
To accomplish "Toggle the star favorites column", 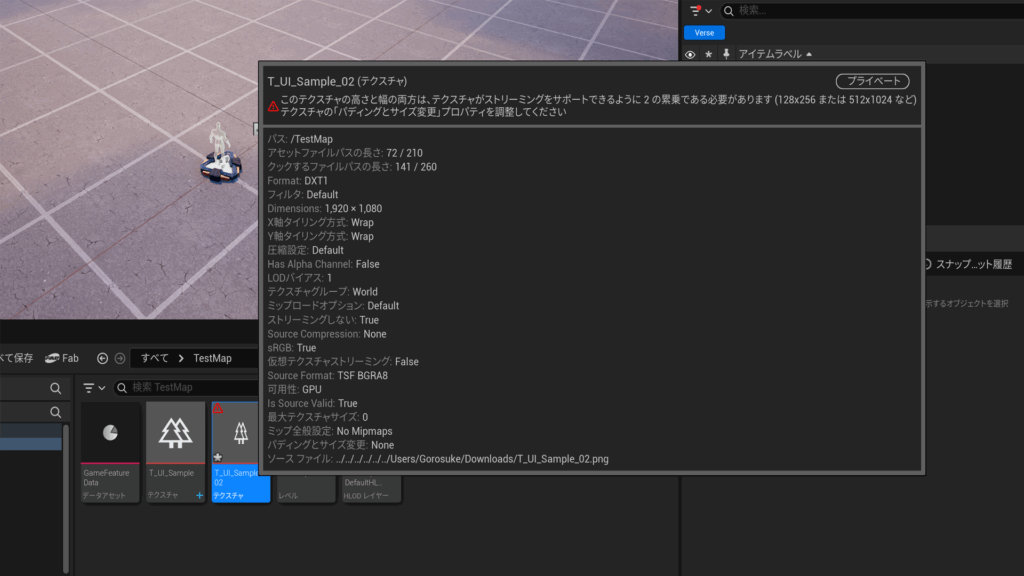I will tap(709, 54).
